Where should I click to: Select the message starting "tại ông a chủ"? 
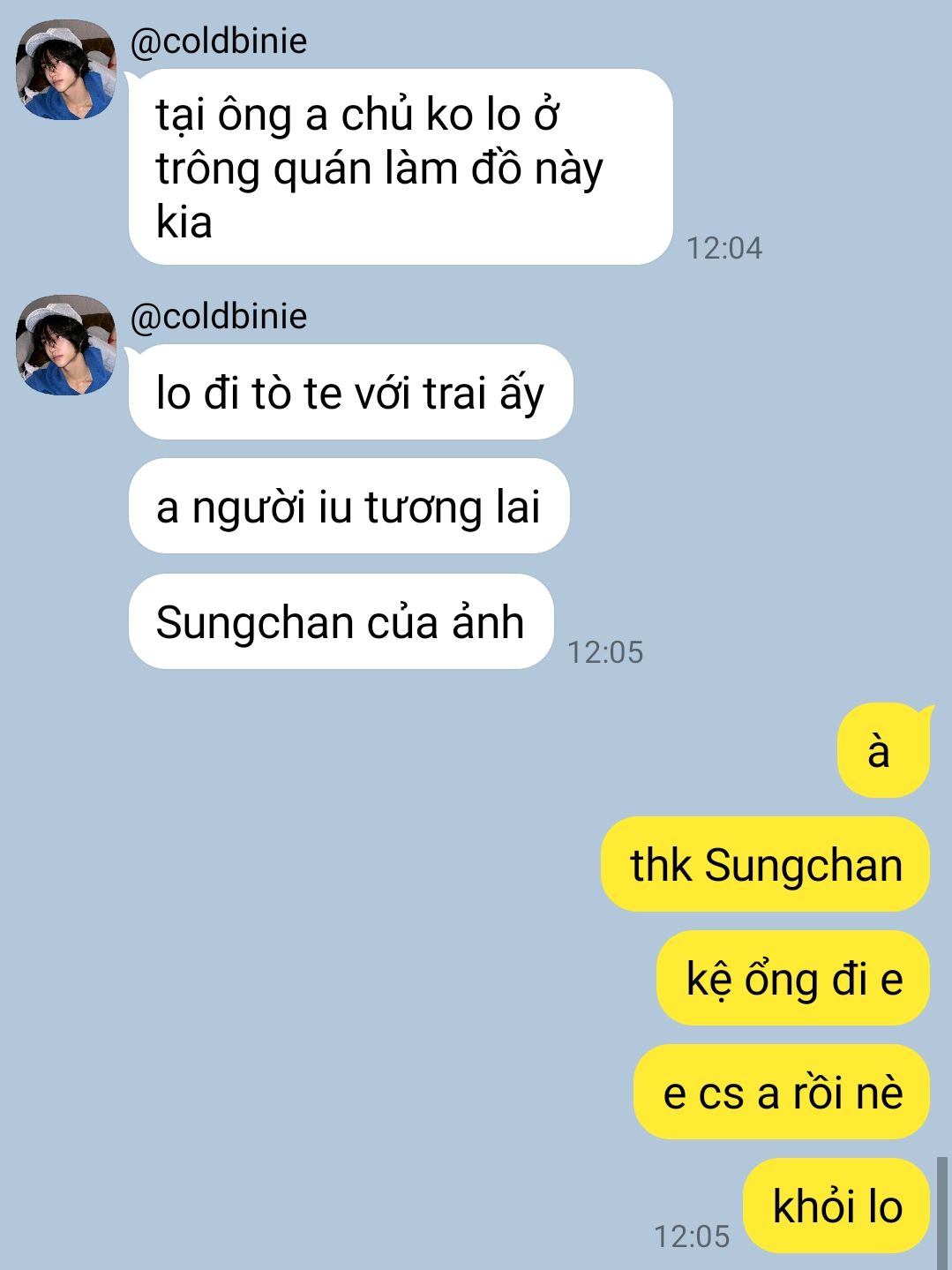click(401, 167)
